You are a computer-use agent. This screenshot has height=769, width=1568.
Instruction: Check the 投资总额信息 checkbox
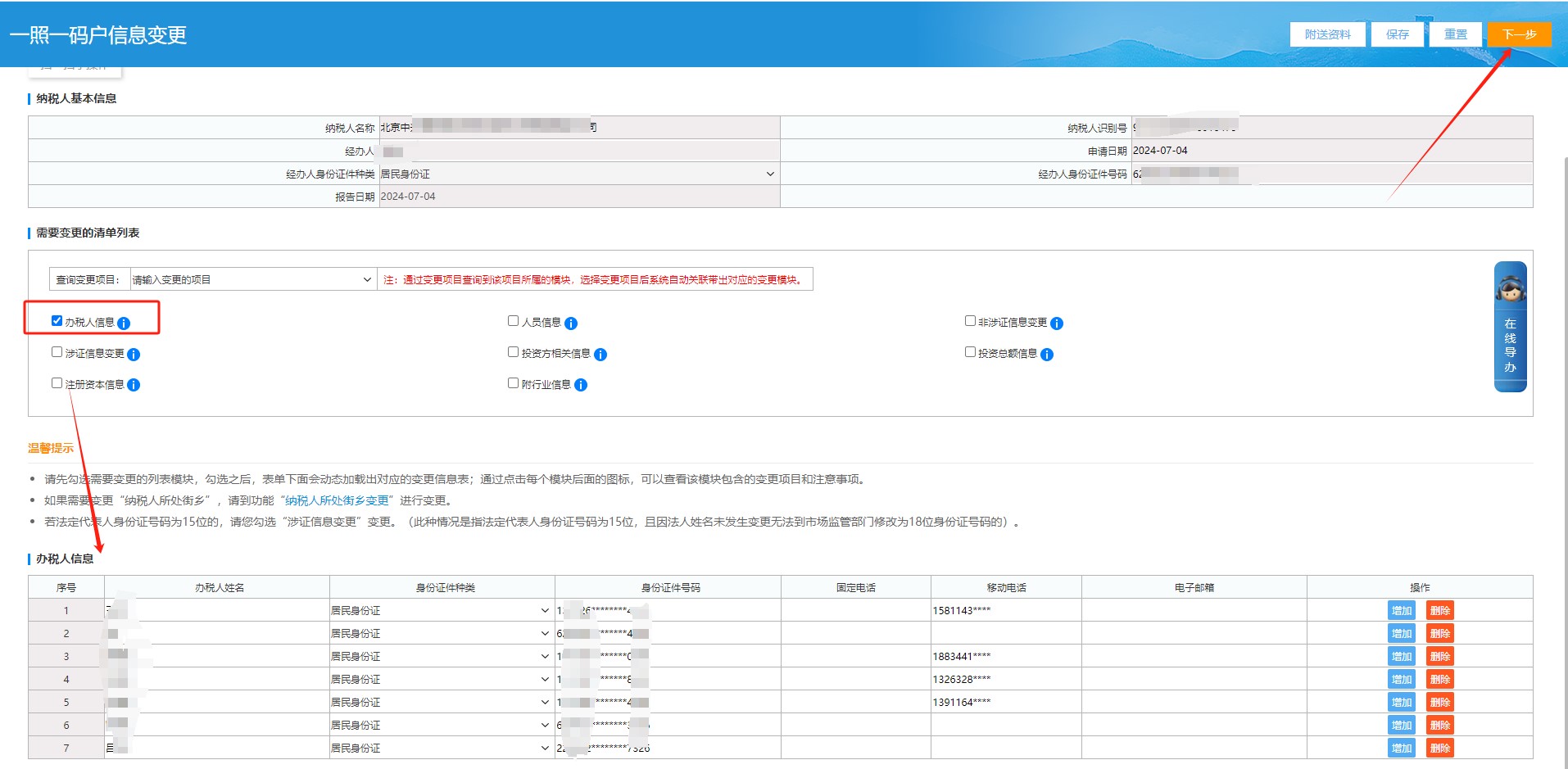[970, 352]
